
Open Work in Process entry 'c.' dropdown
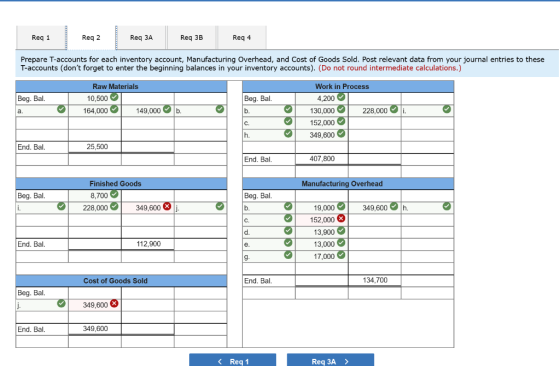click(269, 122)
